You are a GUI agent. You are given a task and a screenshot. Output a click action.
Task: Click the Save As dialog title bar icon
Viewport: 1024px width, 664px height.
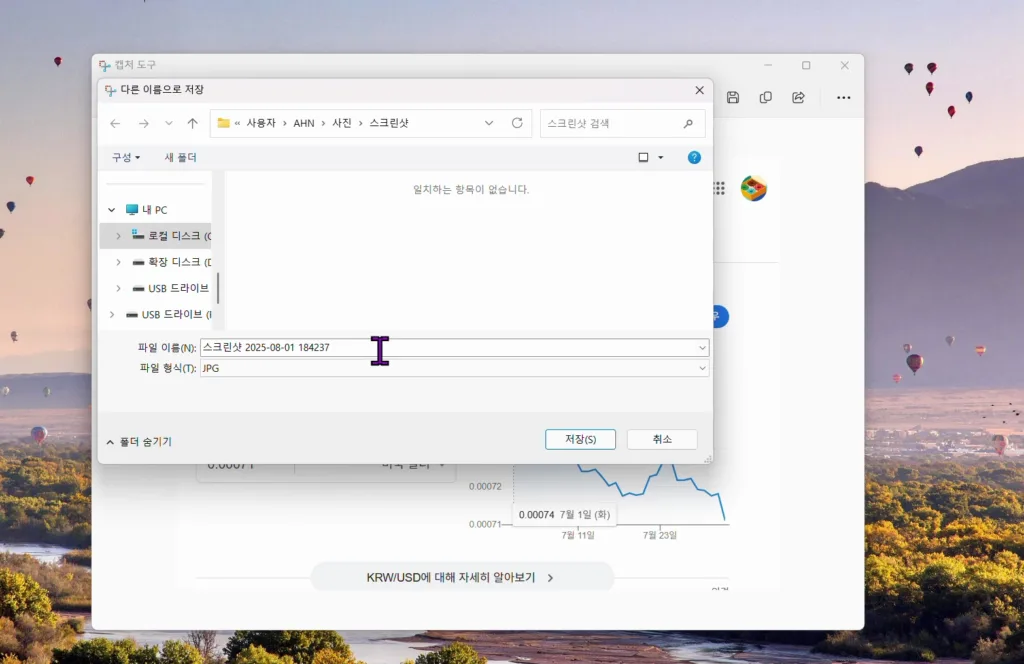pos(110,90)
